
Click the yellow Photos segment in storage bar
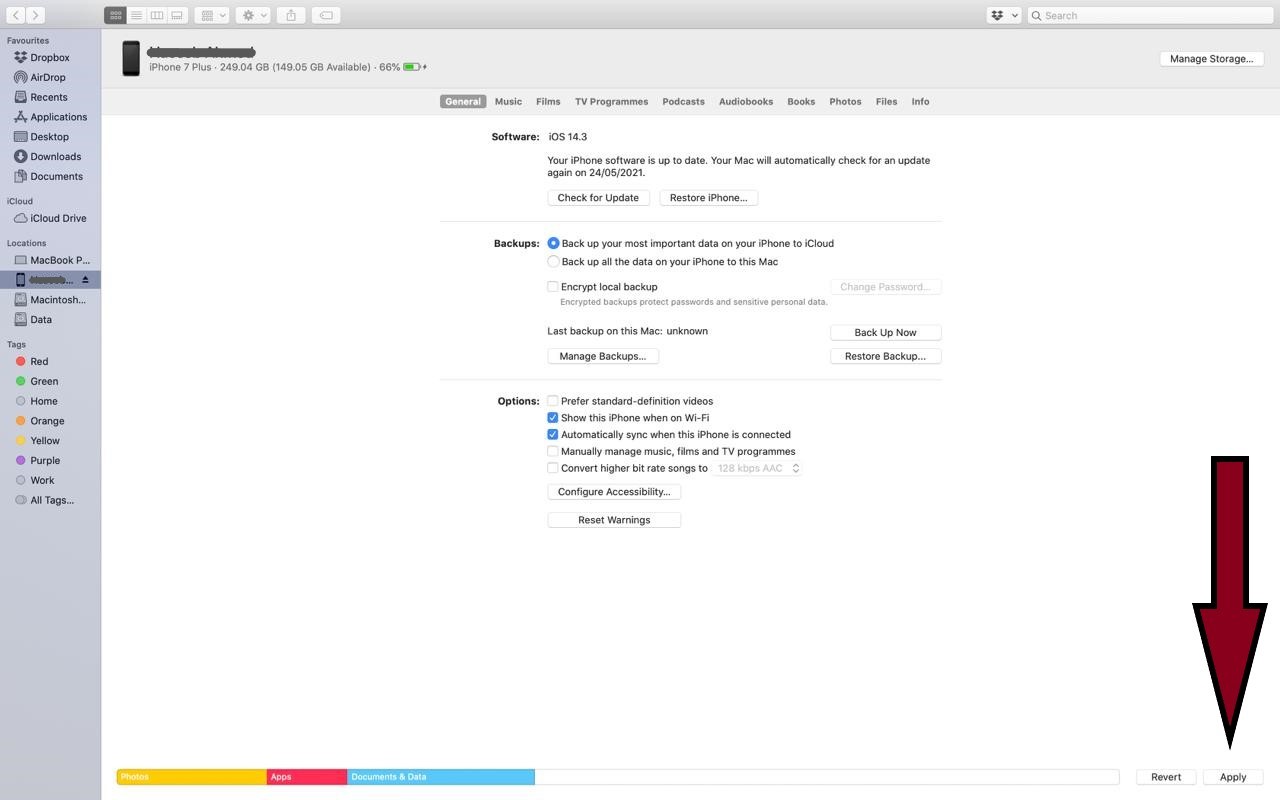[x=190, y=776]
